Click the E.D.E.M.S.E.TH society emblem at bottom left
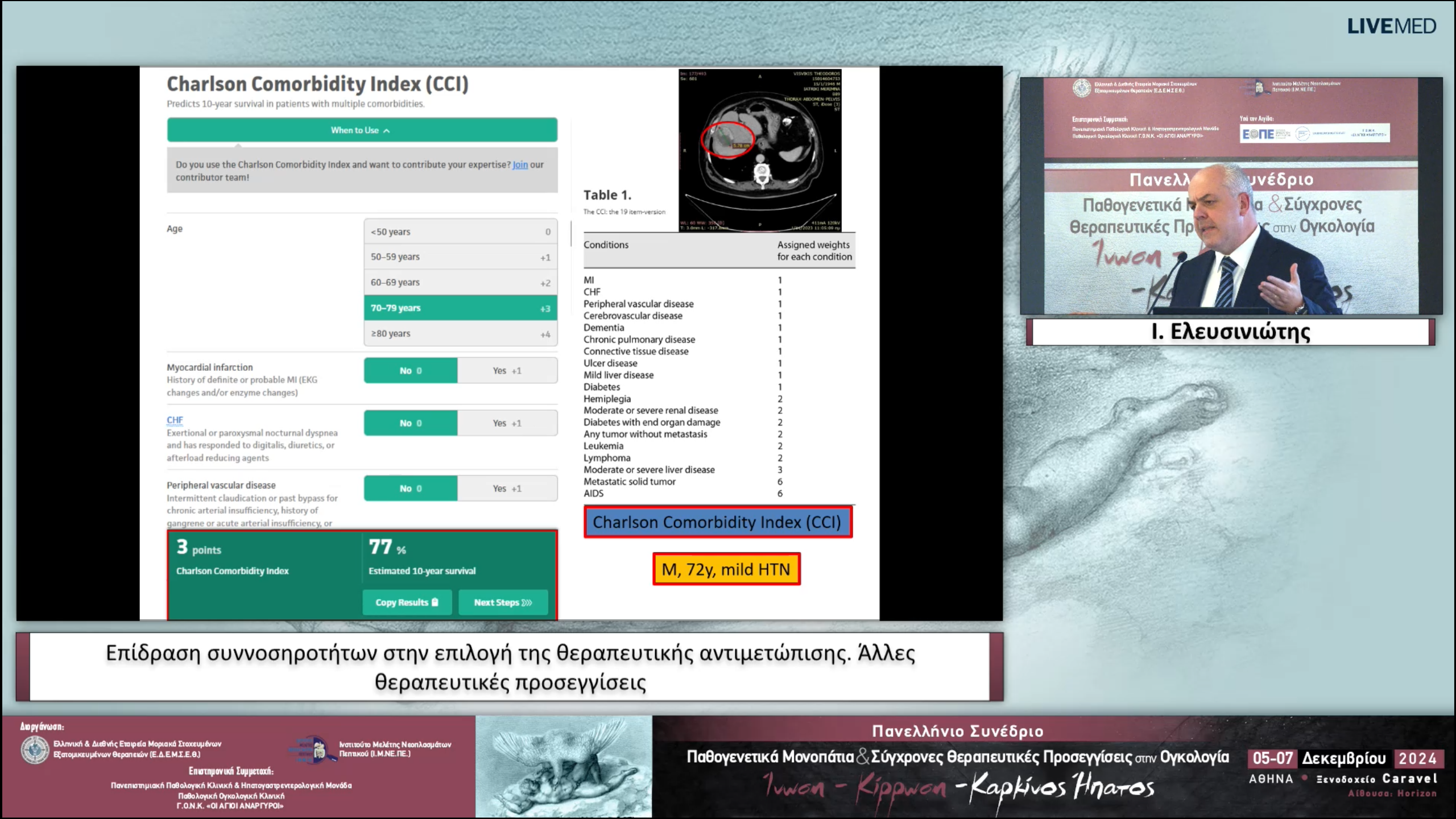 tap(35, 750)
